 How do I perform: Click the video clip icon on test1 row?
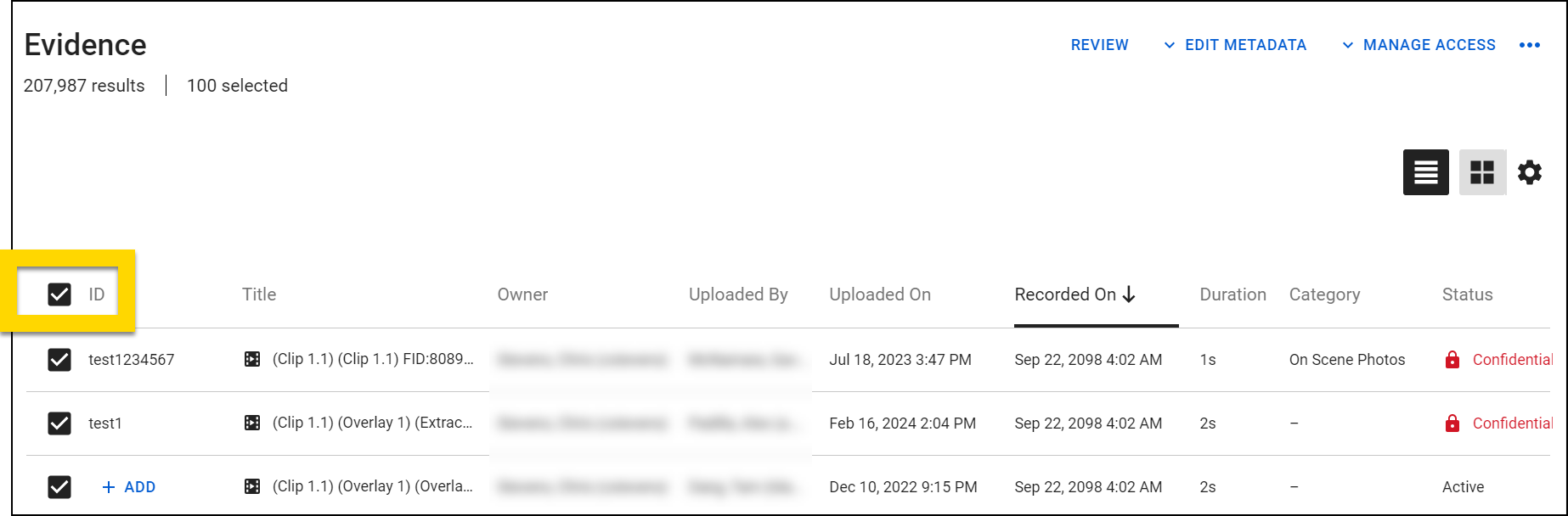252,423
